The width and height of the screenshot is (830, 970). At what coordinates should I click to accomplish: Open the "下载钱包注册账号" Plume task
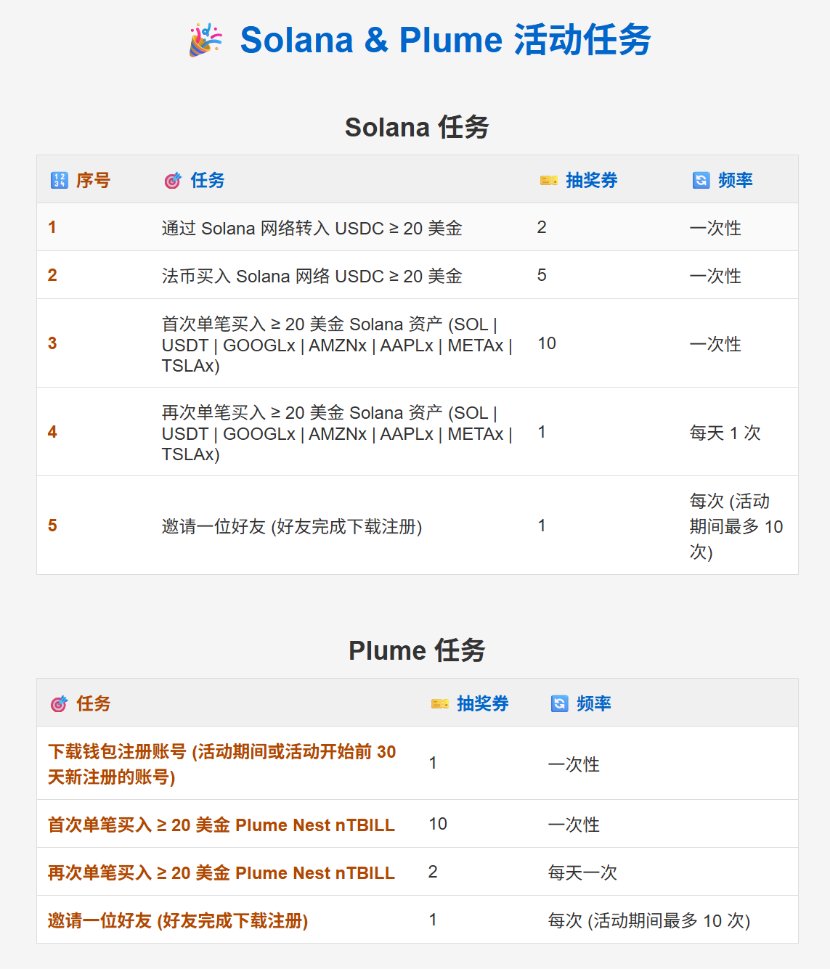tap(222, 764)
